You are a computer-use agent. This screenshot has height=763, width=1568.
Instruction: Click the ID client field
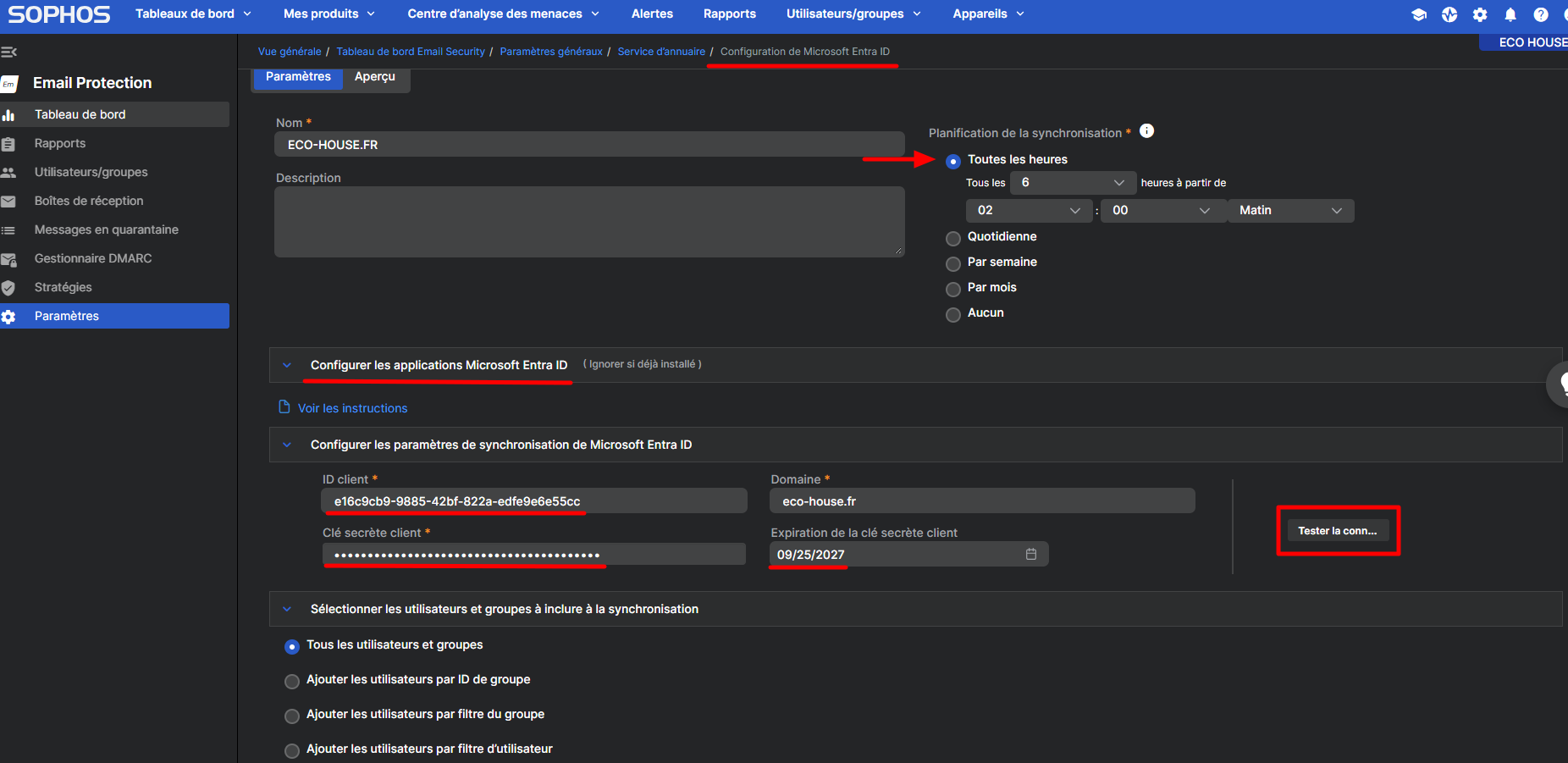tap(534, 501)
